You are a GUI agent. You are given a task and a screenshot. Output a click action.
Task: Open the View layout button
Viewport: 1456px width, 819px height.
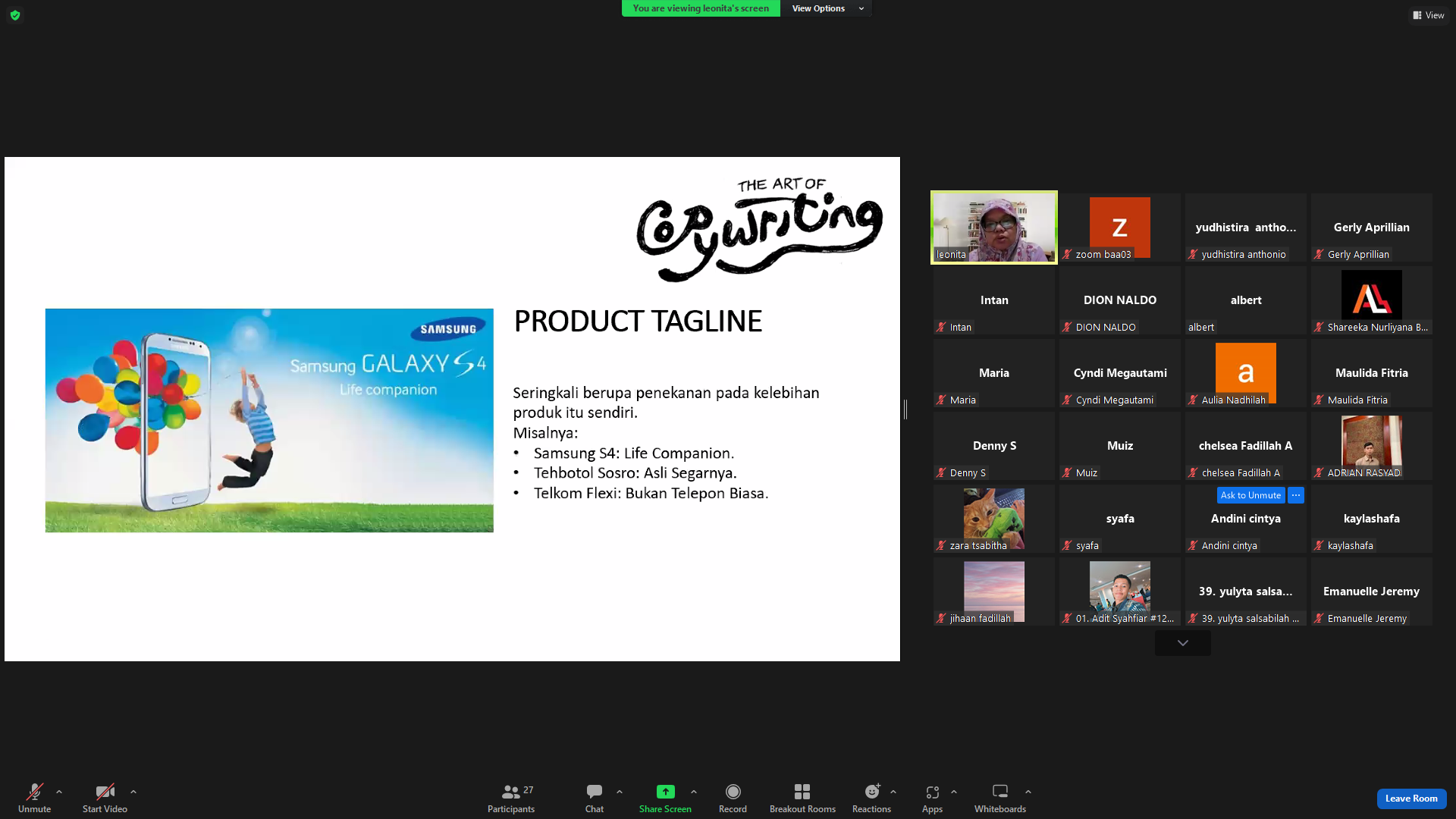[x=1429, y=15]
